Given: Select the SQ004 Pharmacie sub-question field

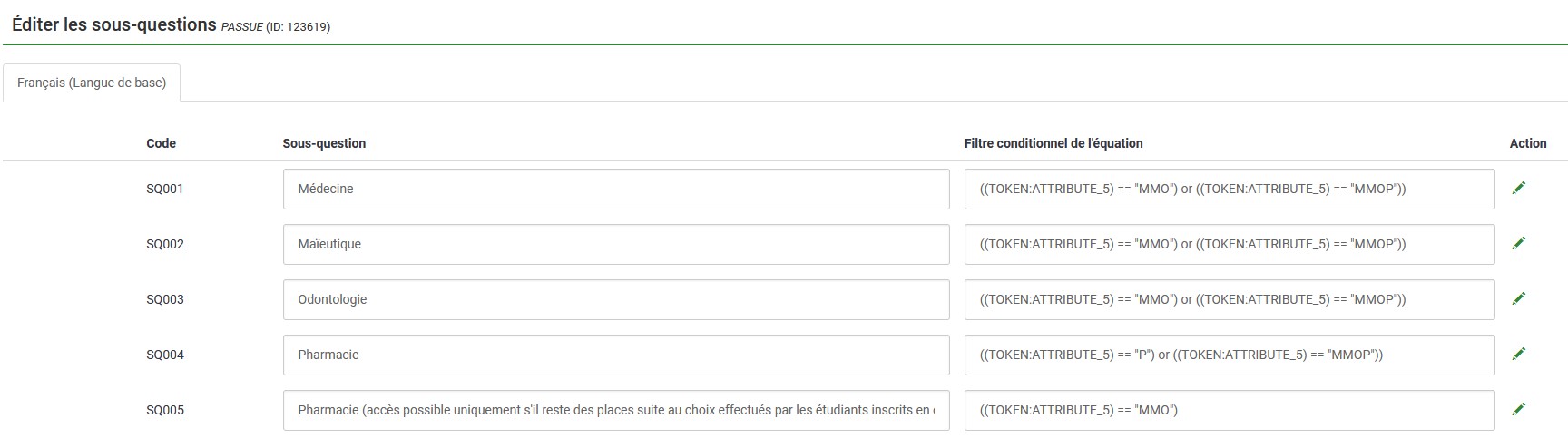Looking at the screenshot, I should 615,355.
